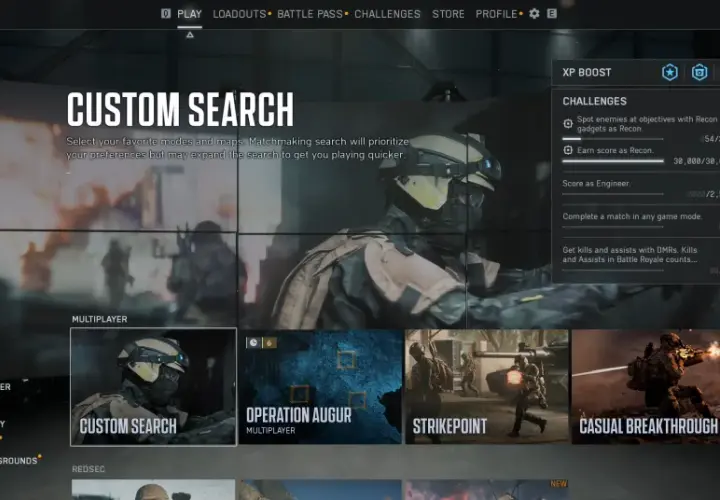Click the triangle marker under PLAY tab
The height and width of the screenshot is (500, 720).
(190, 35)
